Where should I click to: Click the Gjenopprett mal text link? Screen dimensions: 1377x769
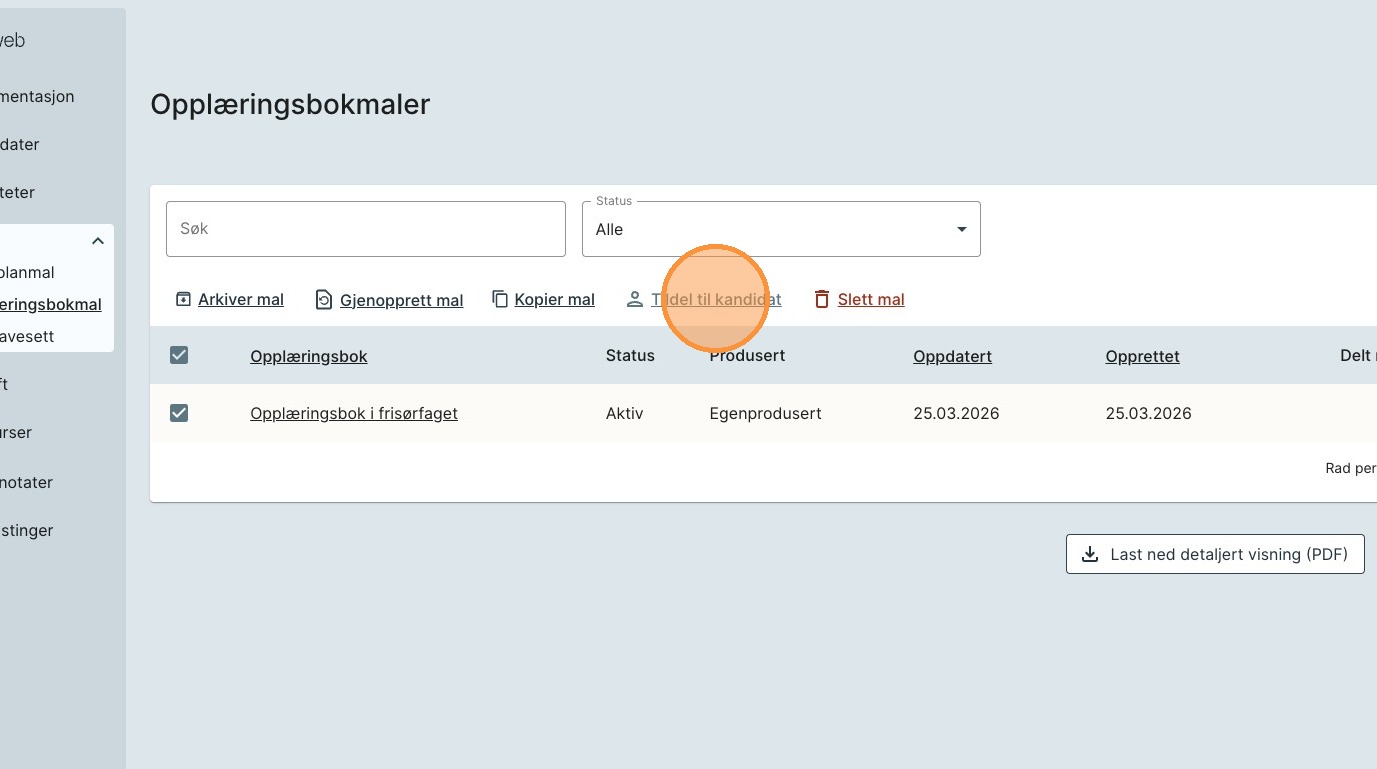click(402, 300)
